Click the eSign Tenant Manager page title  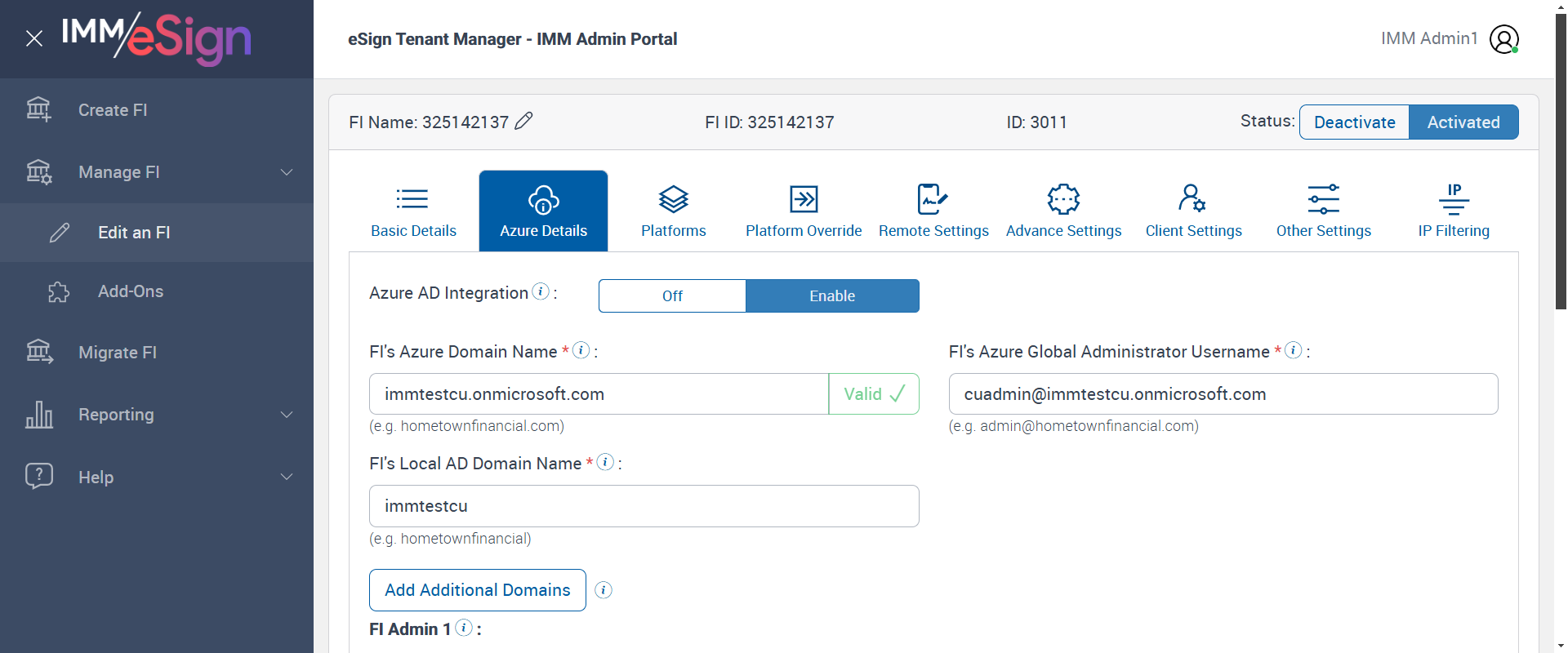tap(512, 39)
